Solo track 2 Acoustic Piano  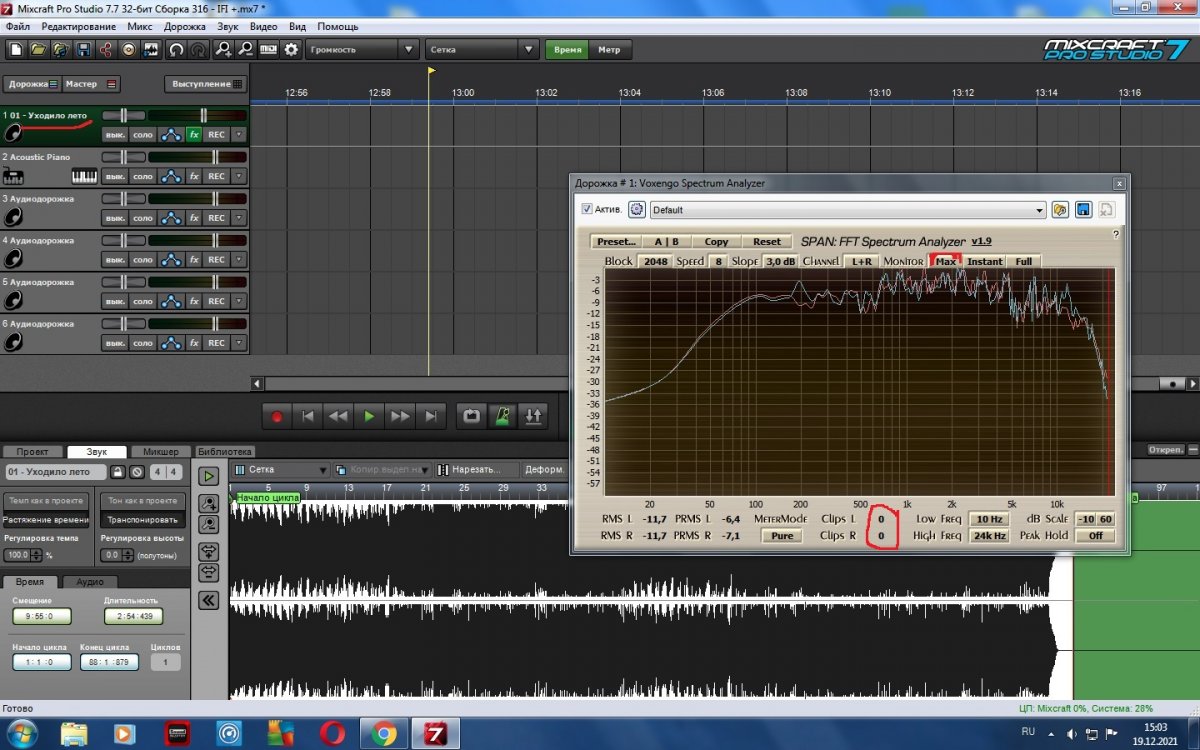coord(143,176)
